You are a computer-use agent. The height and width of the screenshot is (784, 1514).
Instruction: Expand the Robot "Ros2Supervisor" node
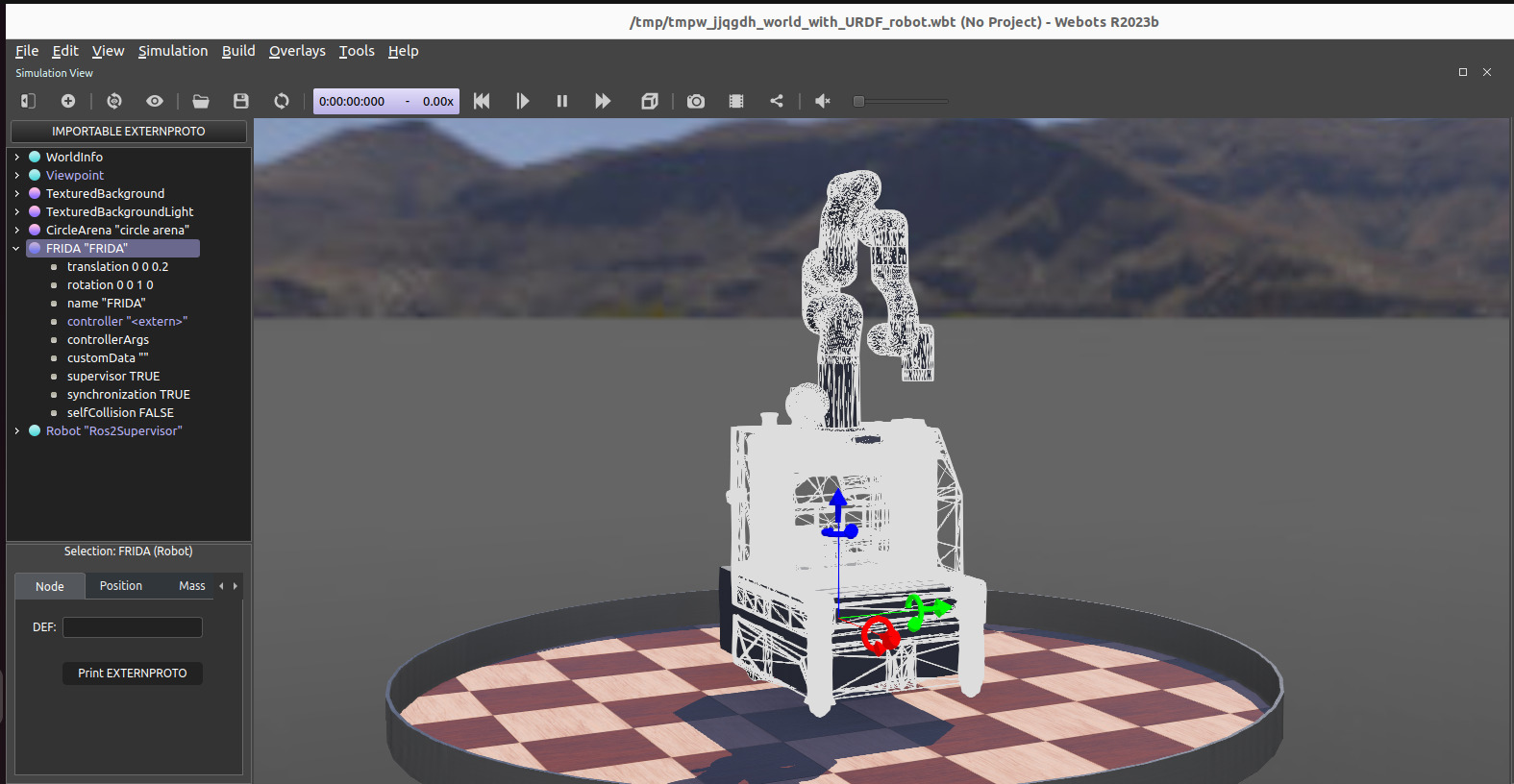click(16, 430)
